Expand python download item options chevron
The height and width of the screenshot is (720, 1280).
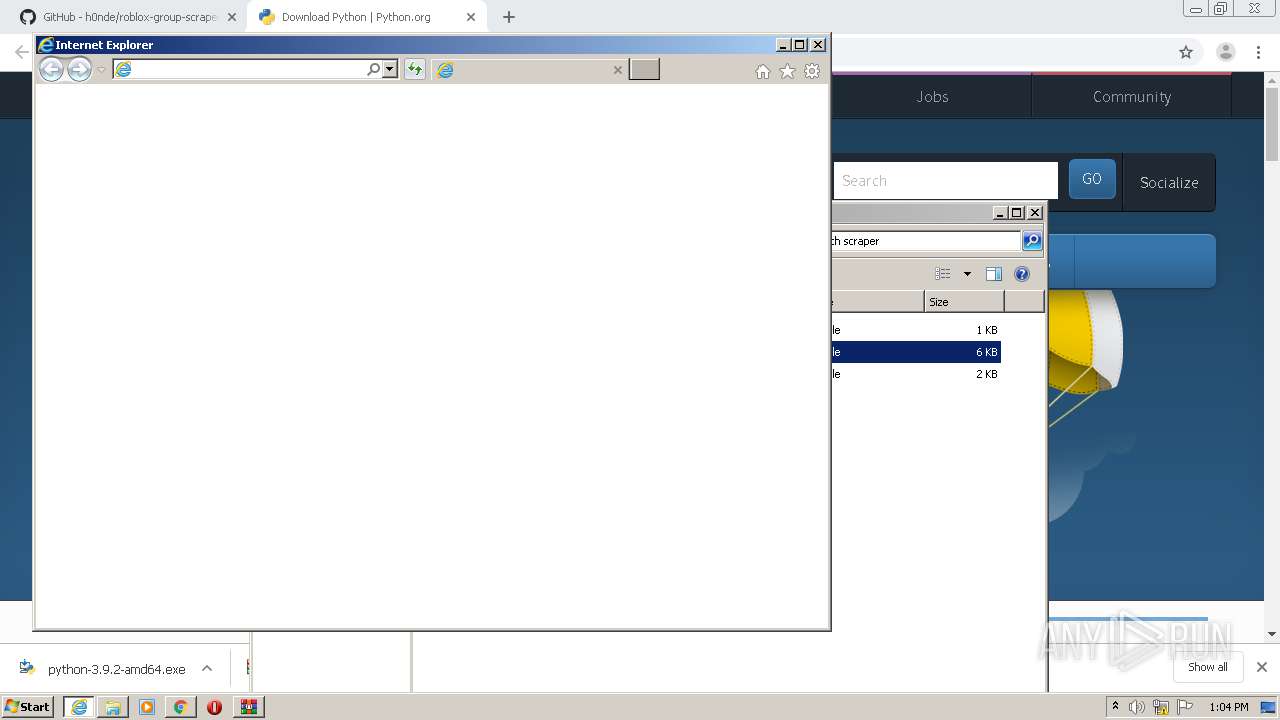[207, 668]
